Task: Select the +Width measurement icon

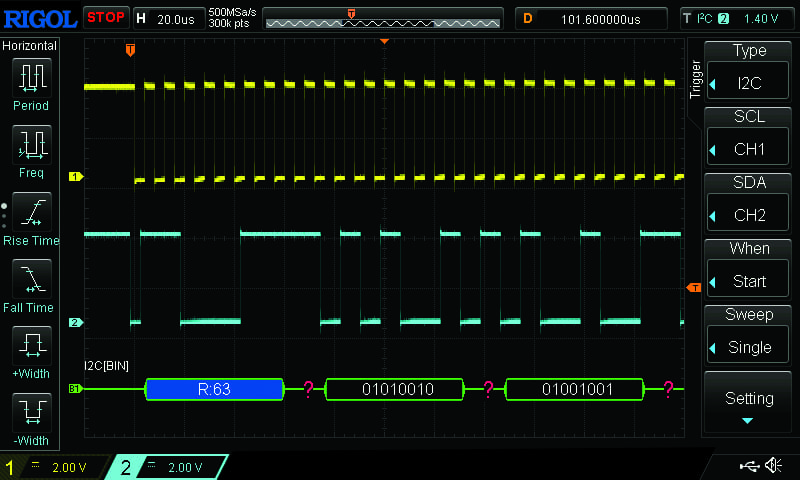Action: (31, 347)
